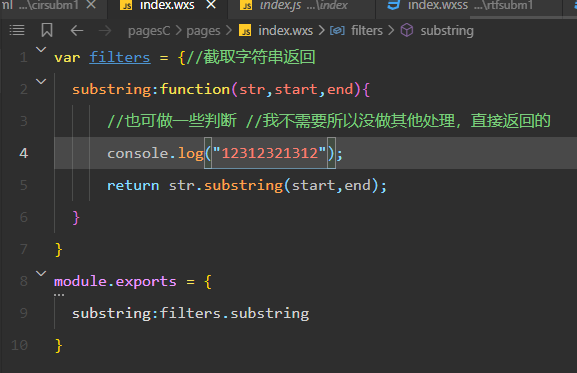
Task: Click console.log on line 4
Action: tap(155, 153)
